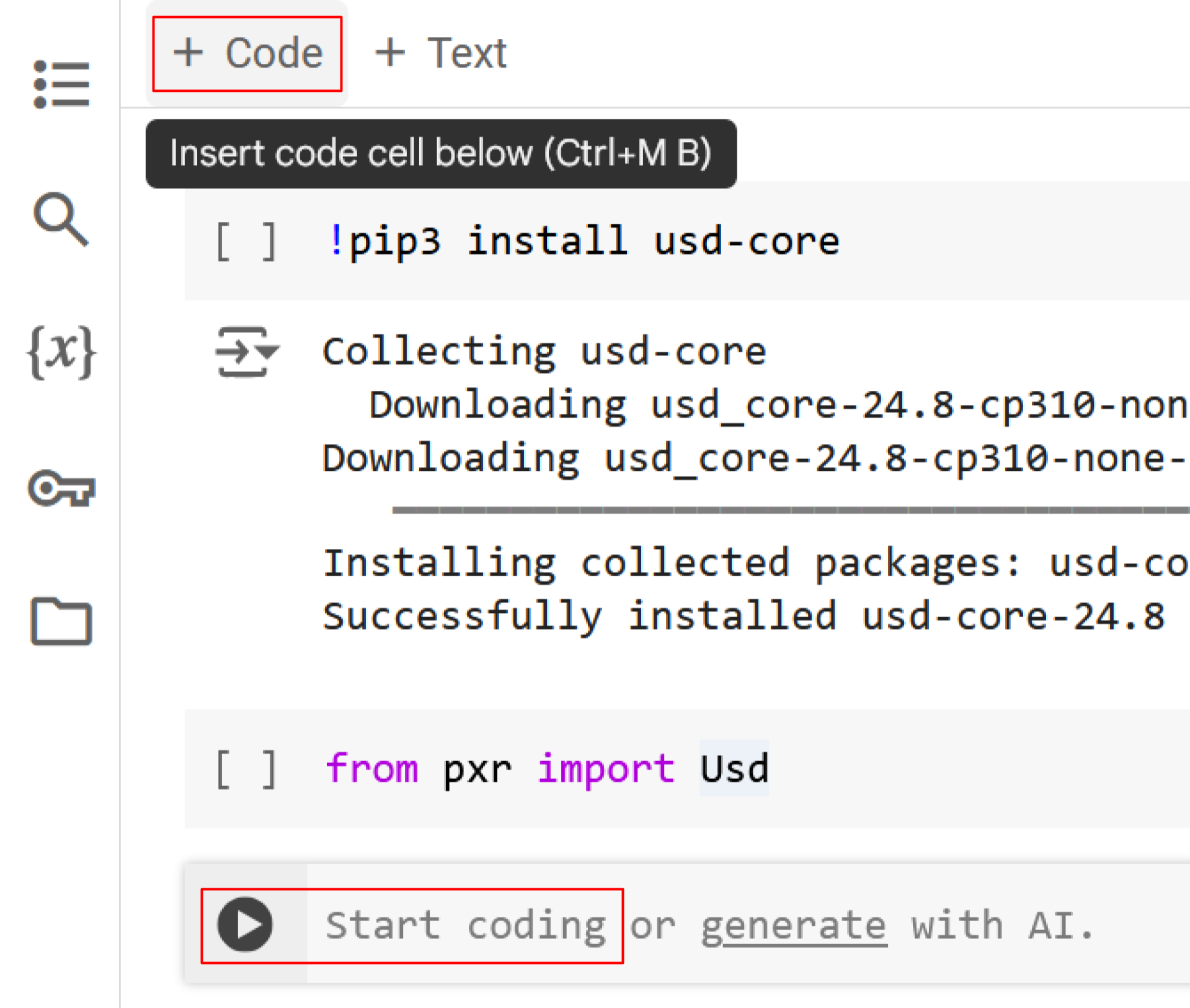Open the table of contents panel
Screen dimensions: 1190x1008
click(61, 84)
